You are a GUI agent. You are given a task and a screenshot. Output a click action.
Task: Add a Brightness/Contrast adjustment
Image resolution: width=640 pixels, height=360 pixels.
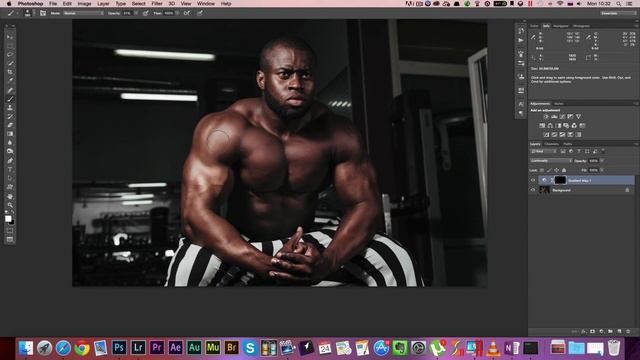tap(546, 117)
